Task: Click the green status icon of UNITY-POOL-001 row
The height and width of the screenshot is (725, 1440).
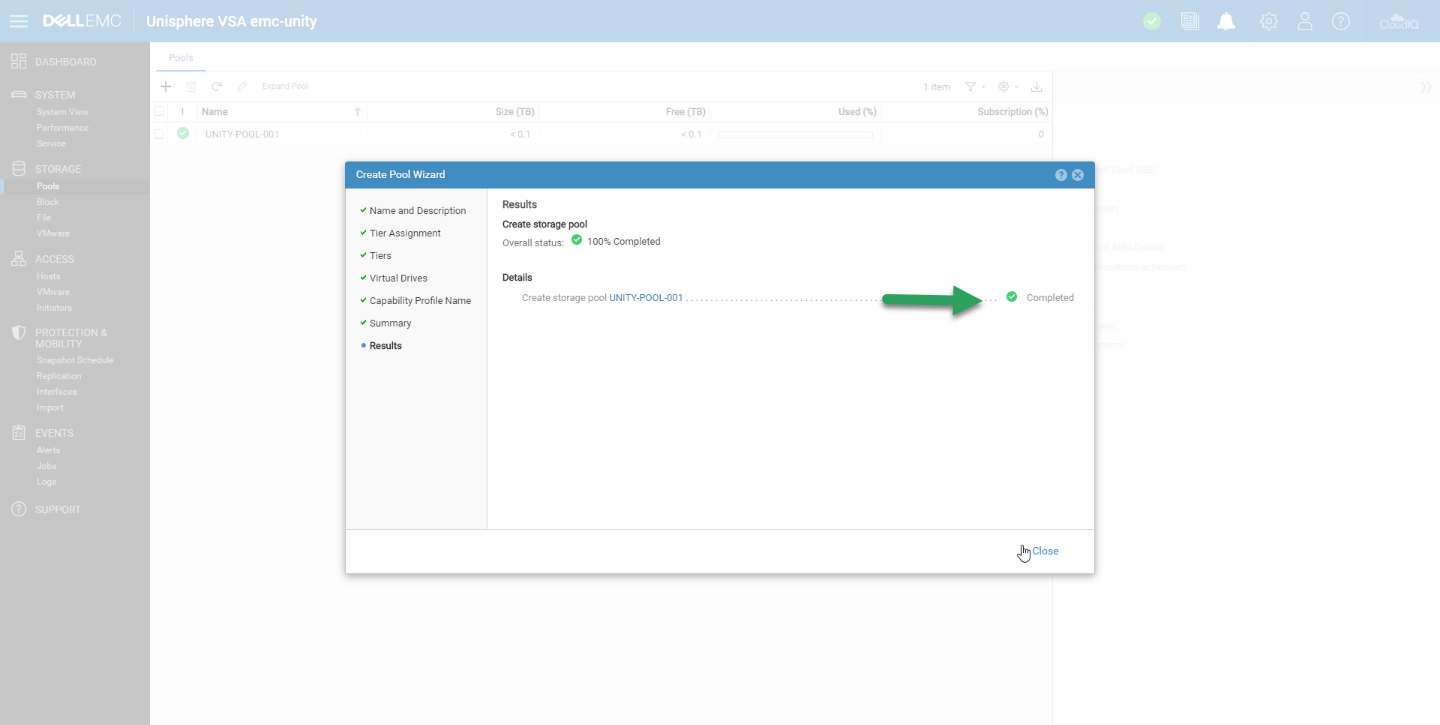Action: (183, 133)
